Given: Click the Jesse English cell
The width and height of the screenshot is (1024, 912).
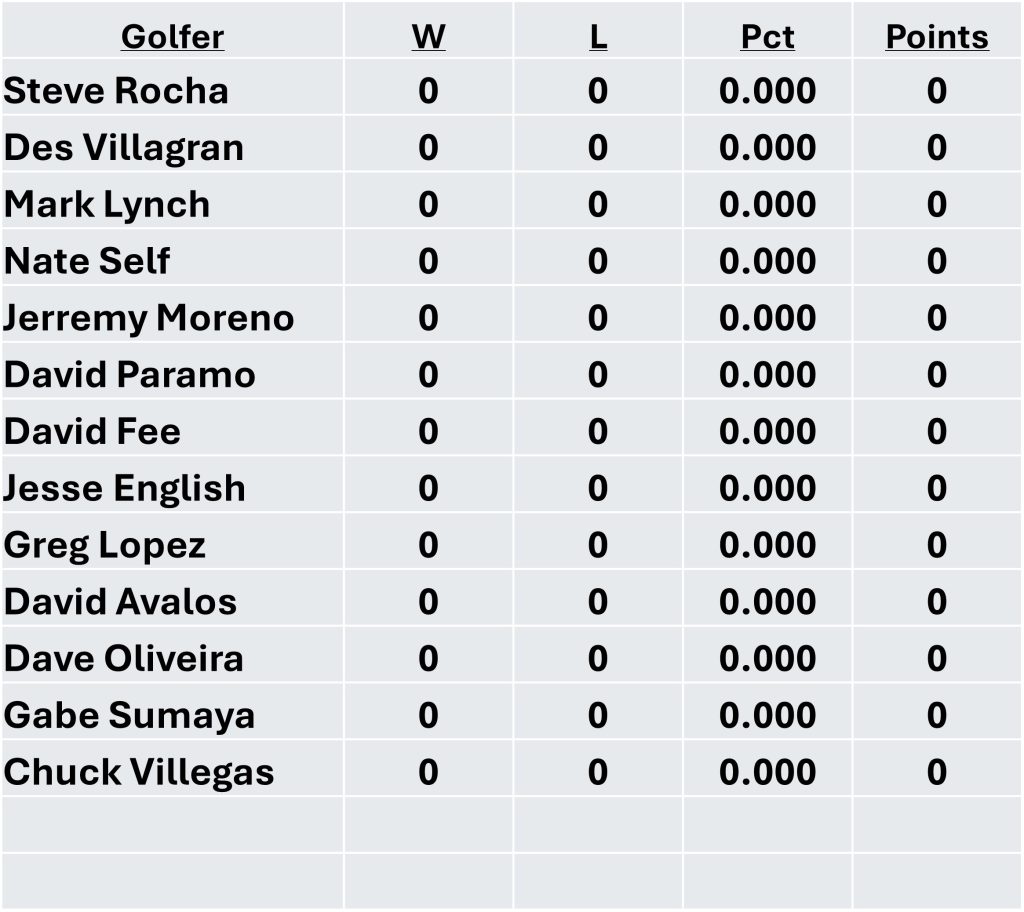Looking at the screenshot, I should pos(125,489).
